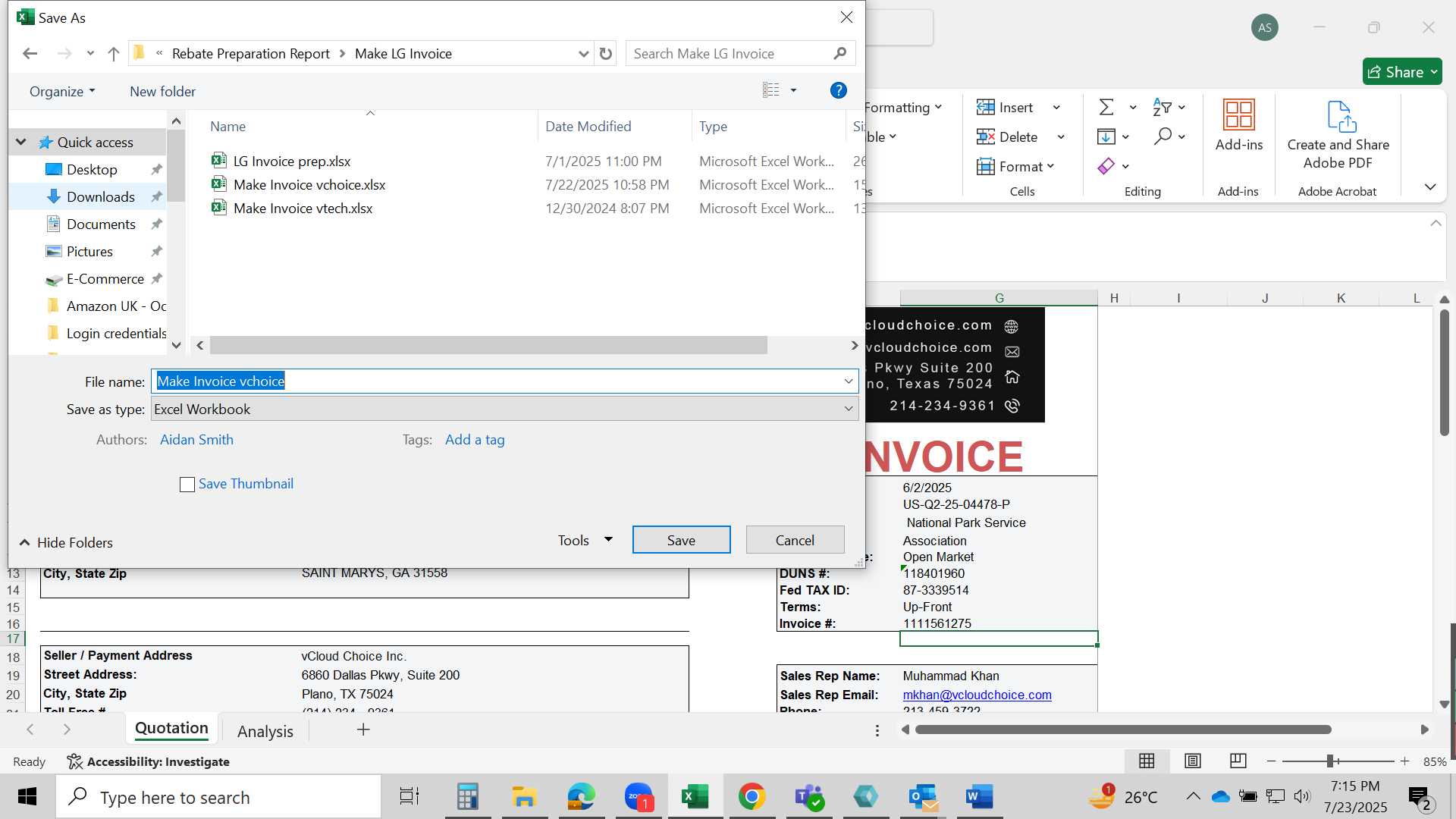Refresh the Make LG Invoice folder
Viewport: 1456px width, 819px height.
(x=606, y=54)
